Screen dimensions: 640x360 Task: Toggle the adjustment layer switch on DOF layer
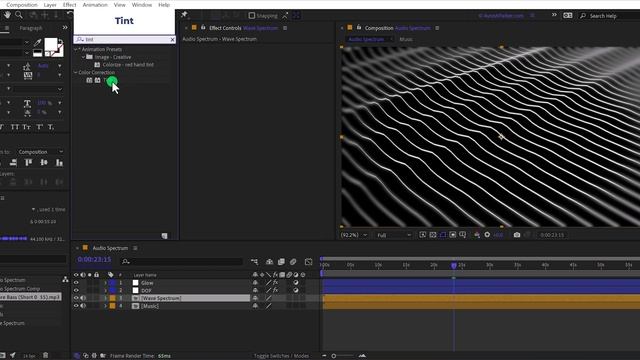point(296,291)
